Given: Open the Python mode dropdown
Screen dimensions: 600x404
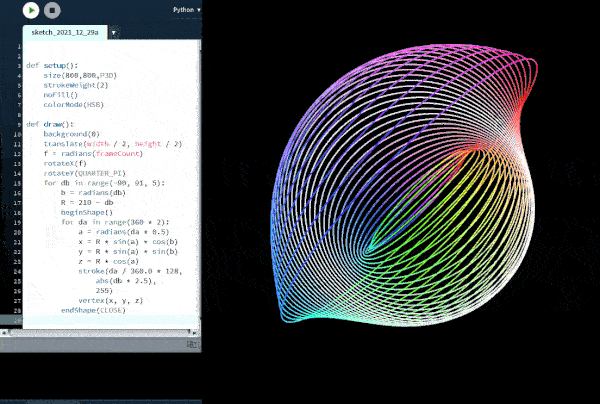Looking at the screenshot, I should coord(186,9).
